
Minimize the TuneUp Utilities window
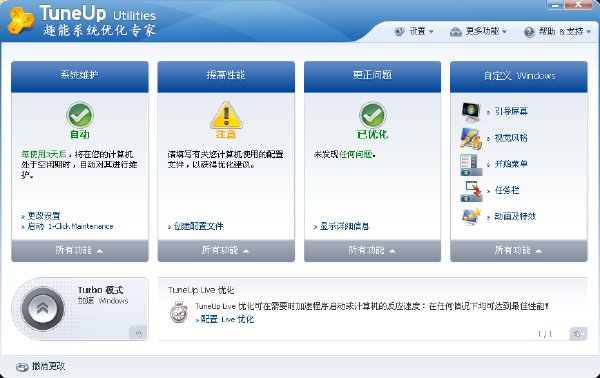555,5
